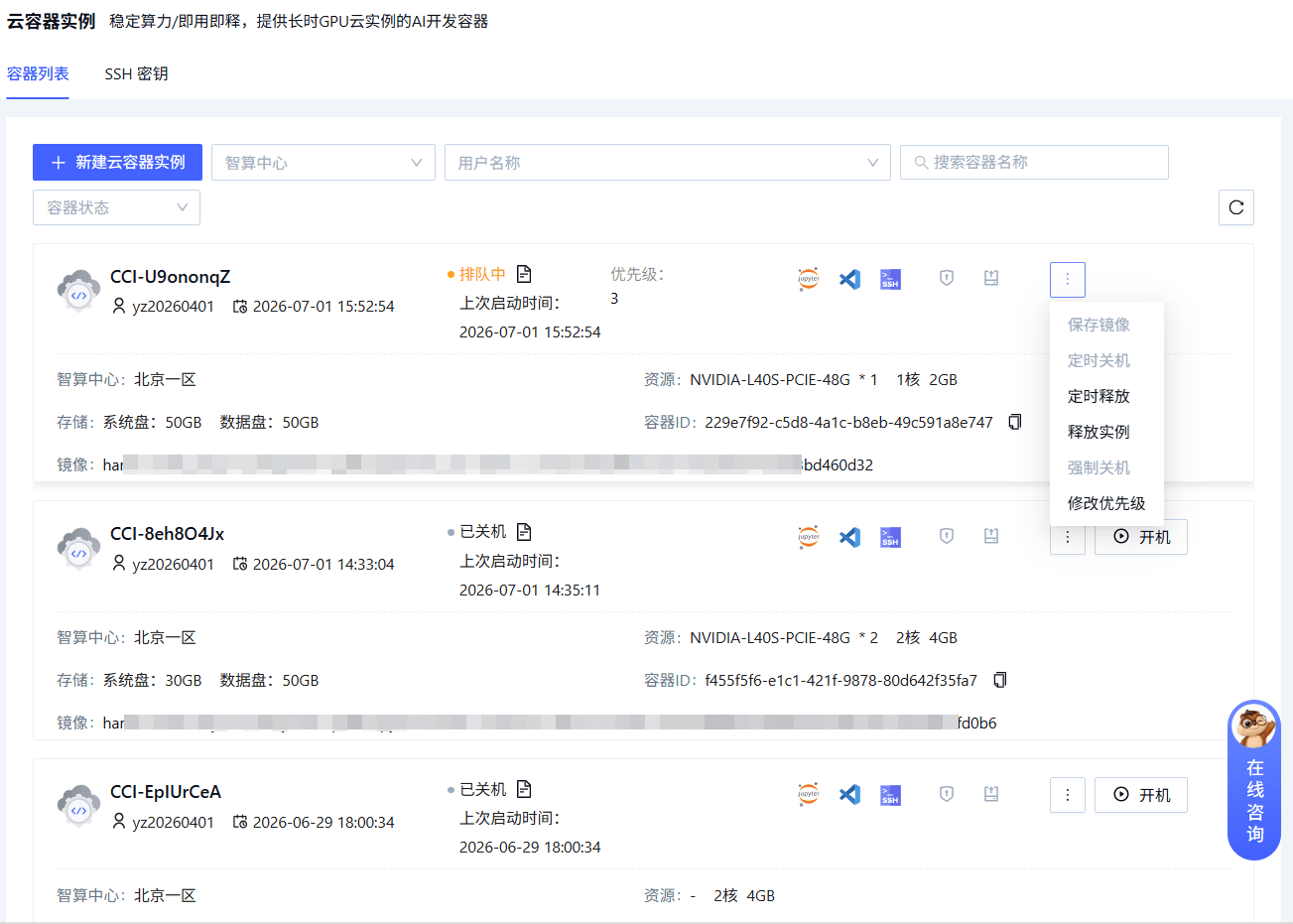Image resolution: width=1293 pixels, height=924 pixels.
Task: Click the cloud container icon of CCI-U9ononqZ
Action: click(x=78, y=291)
